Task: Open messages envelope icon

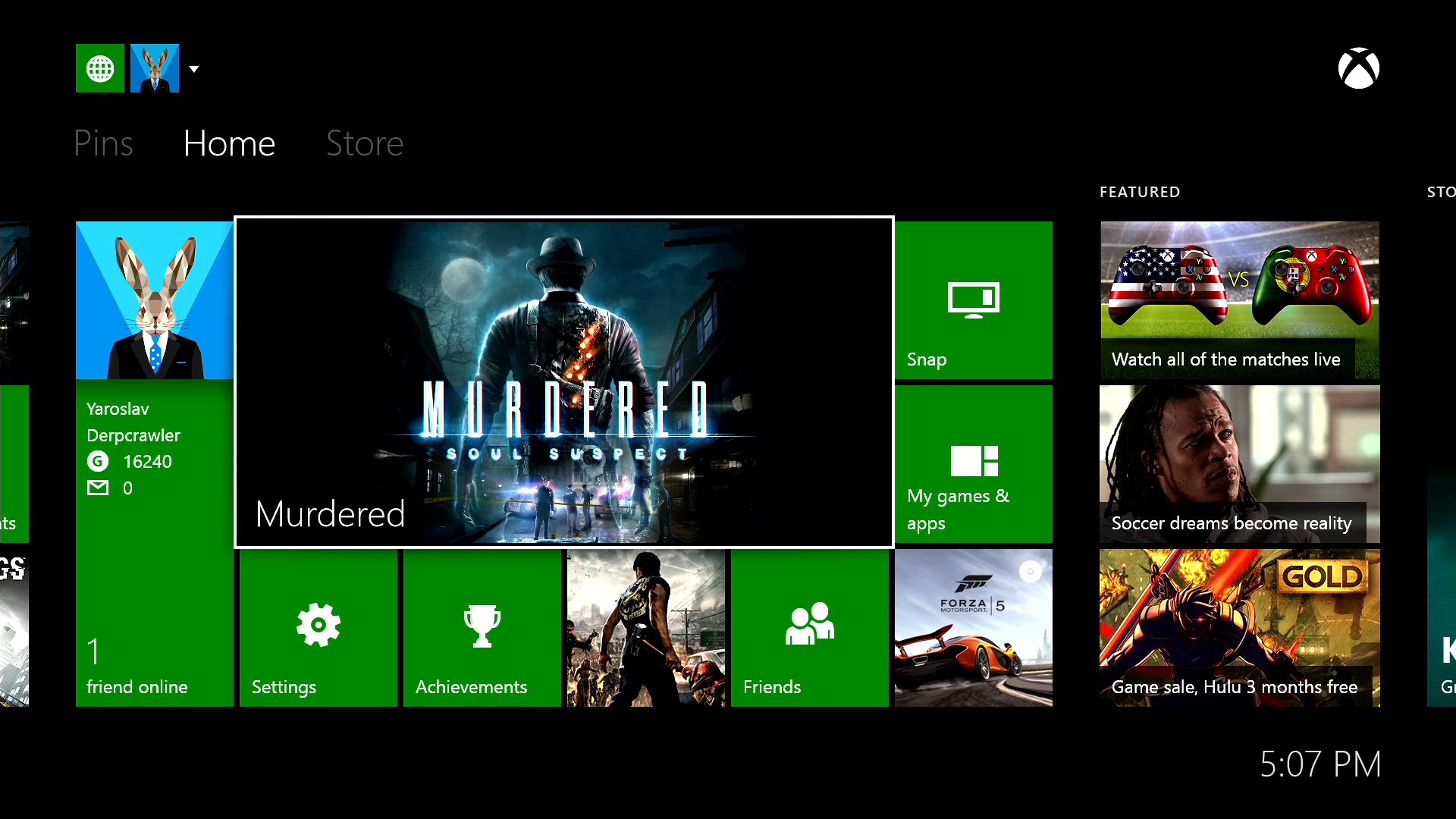Action: coord(98,488)
